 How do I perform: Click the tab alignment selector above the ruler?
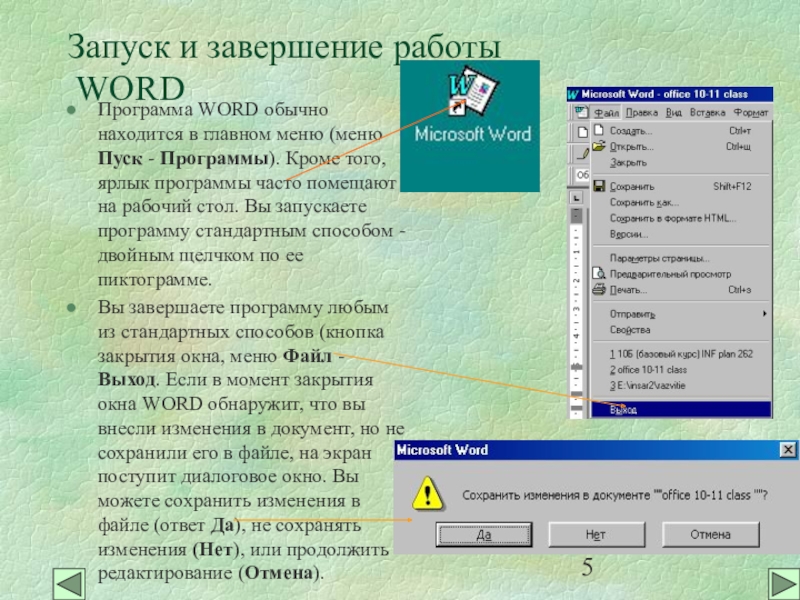[x=576, y=197]
